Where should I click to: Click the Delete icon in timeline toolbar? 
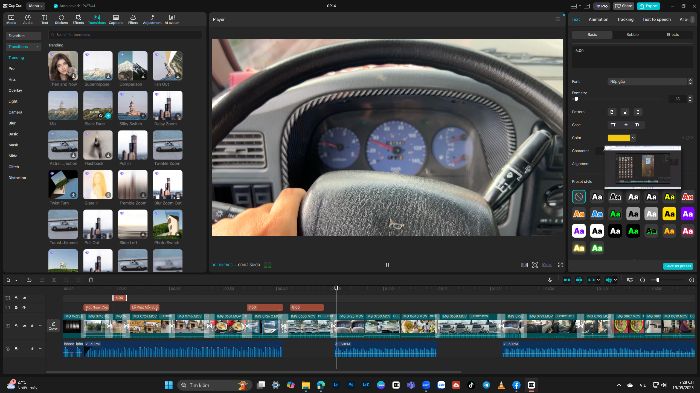coord(91,280)
